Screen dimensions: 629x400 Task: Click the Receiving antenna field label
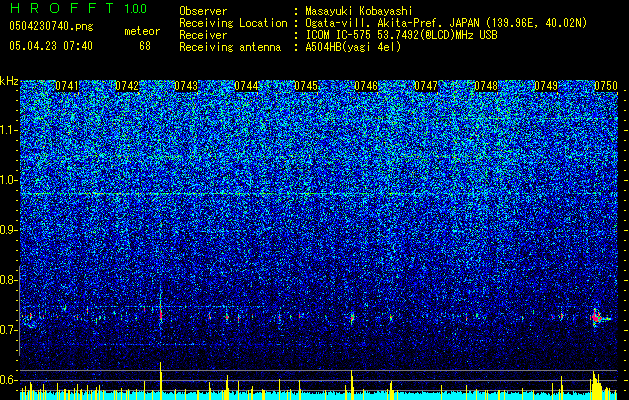pyautogui.click(x=230, y=47)
